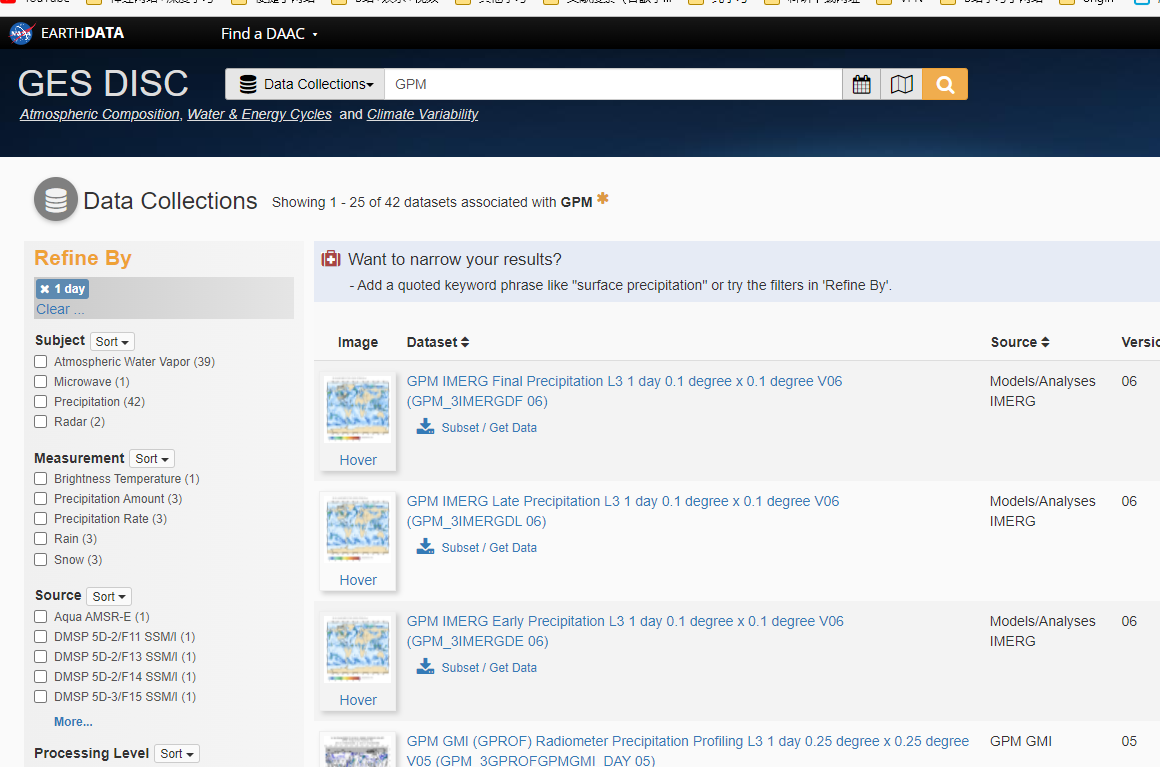1160x767 pixels.
Task: Open GPM IMERG Early Precipitation dataset link
Action: tap(625, 631)
